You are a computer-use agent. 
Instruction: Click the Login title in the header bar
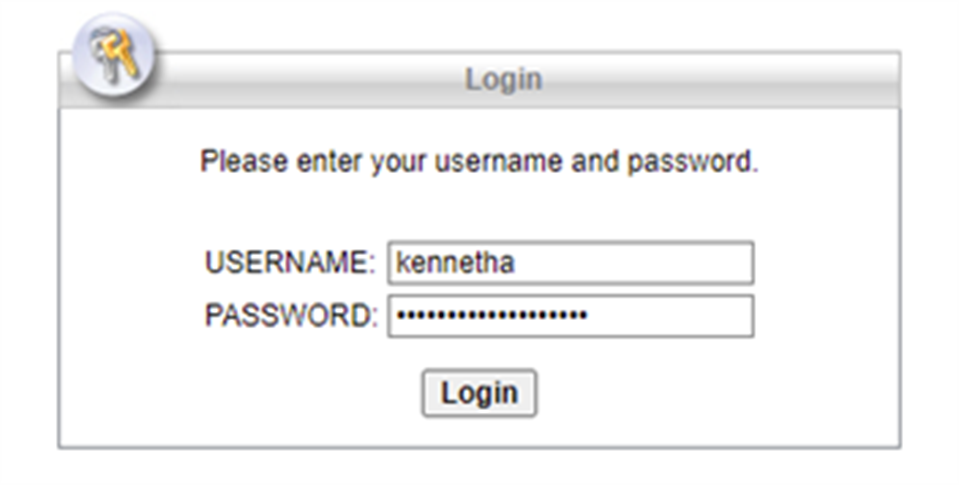click(x=503, y=79)
